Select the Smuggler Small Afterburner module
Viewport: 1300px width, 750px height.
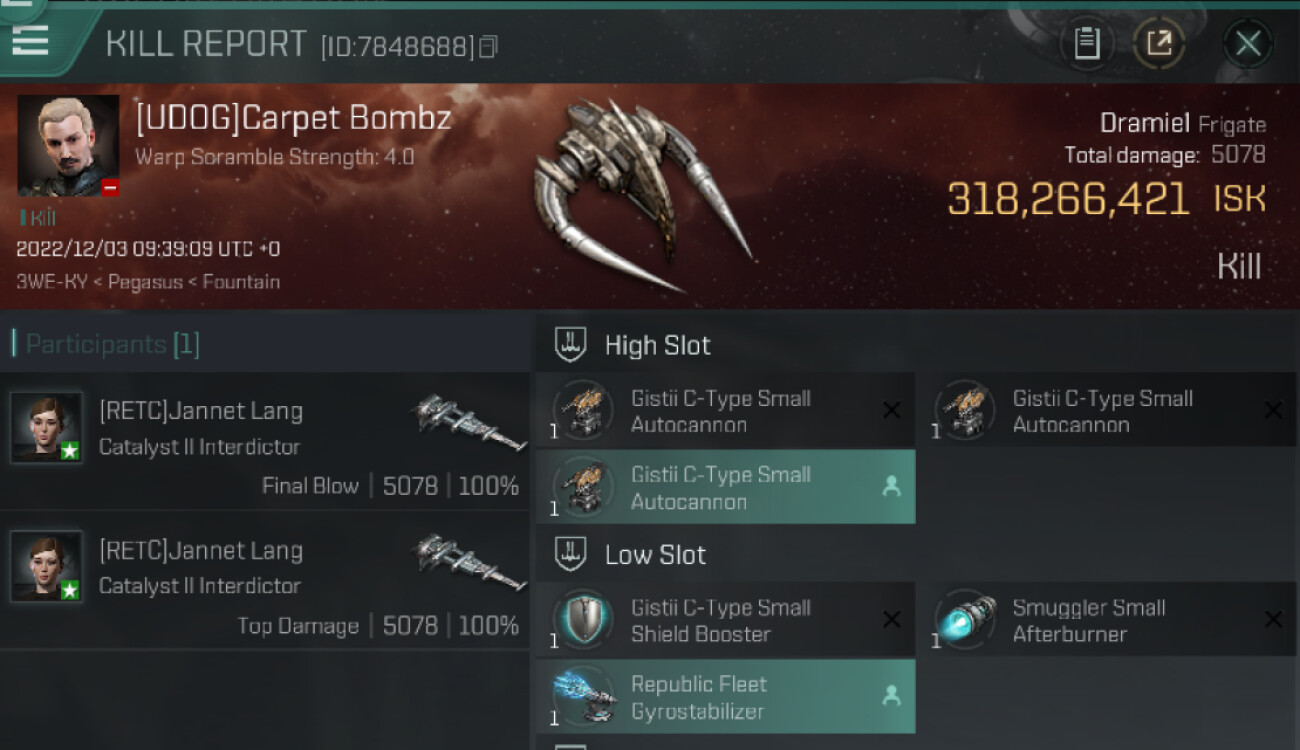pyautogui.click(x=1107, y=620)
